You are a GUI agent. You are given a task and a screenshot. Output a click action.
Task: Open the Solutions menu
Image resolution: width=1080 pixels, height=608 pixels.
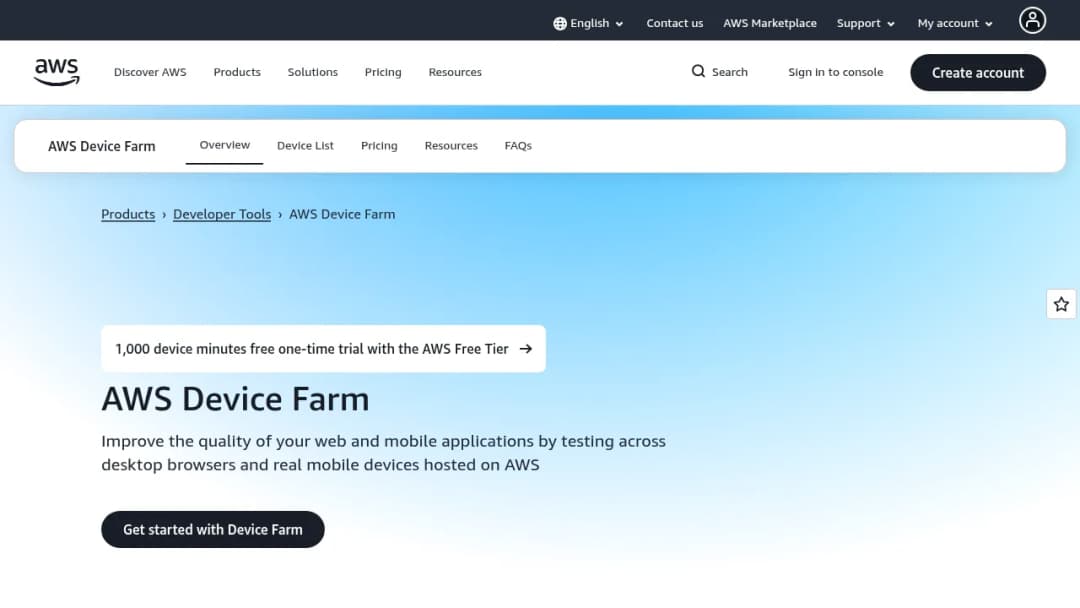(x=313, y=72)
